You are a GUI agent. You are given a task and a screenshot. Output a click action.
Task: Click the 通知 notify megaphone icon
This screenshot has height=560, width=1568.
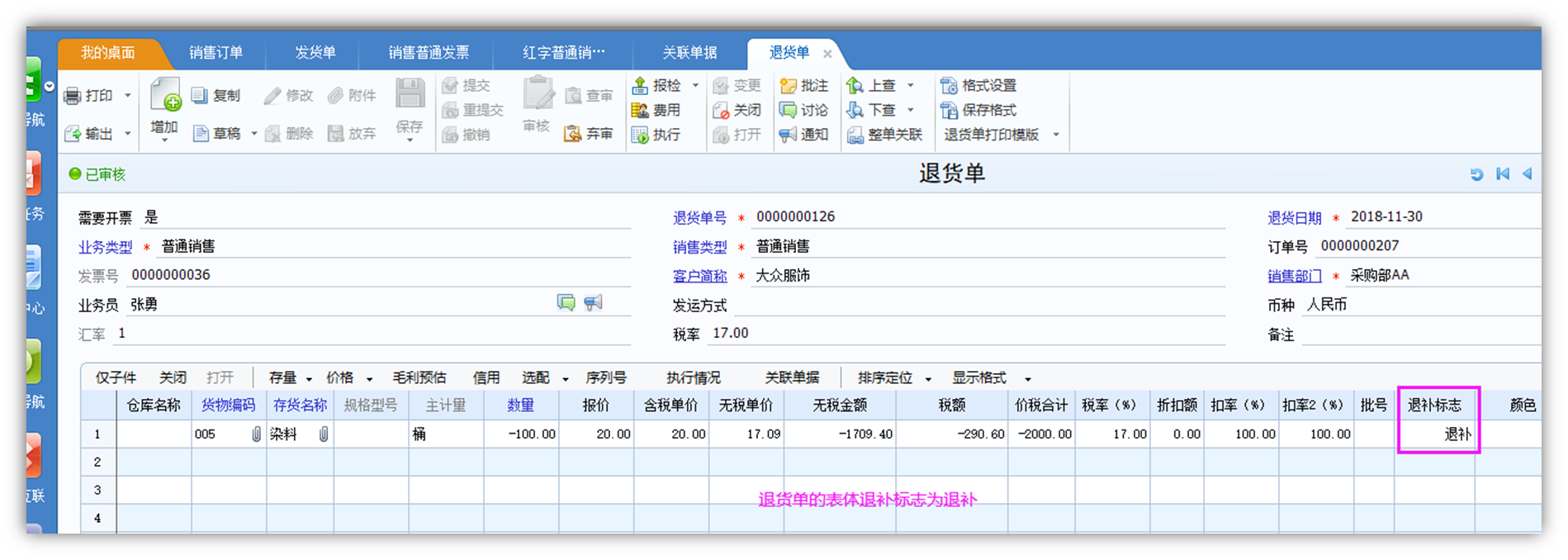788,135
